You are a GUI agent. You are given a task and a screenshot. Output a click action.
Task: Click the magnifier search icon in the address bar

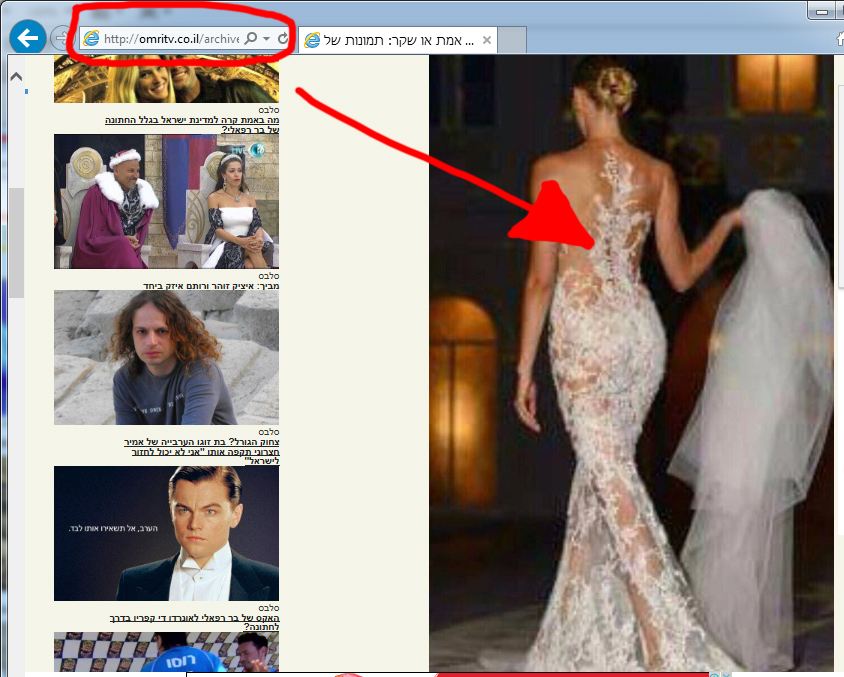251,38
